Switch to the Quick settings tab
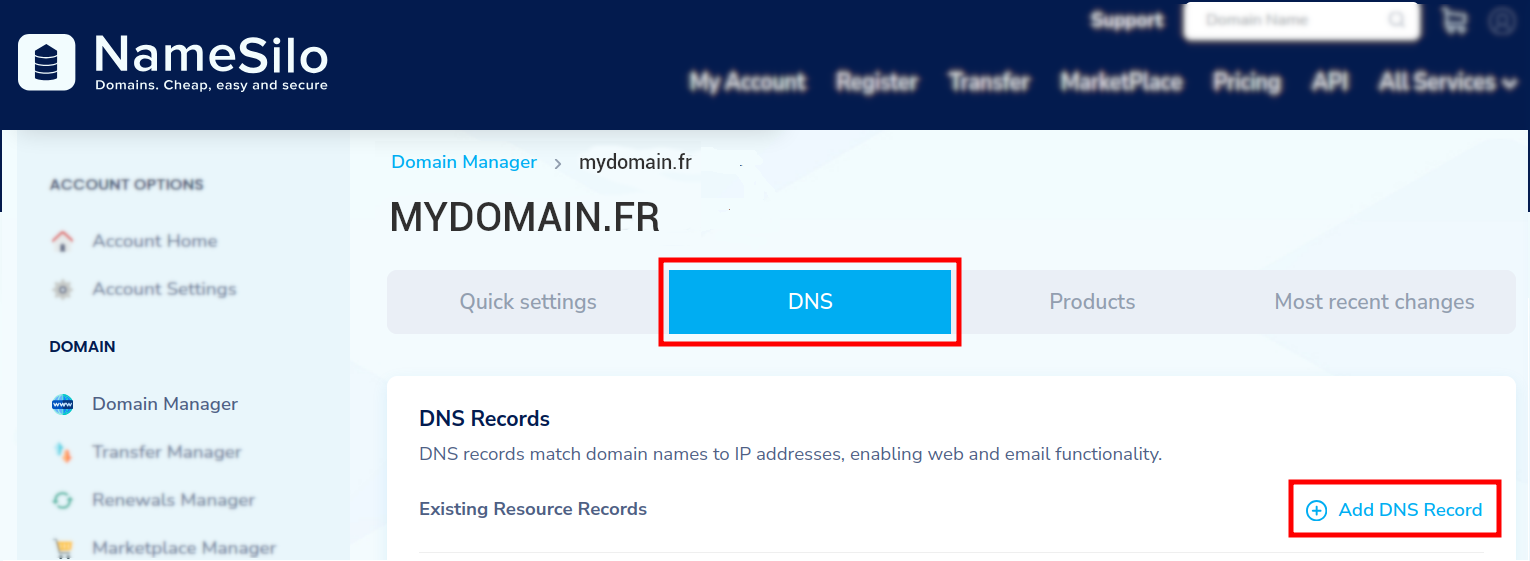Image resolution: width=1530 pixels, height=561 pixels. 528,302
